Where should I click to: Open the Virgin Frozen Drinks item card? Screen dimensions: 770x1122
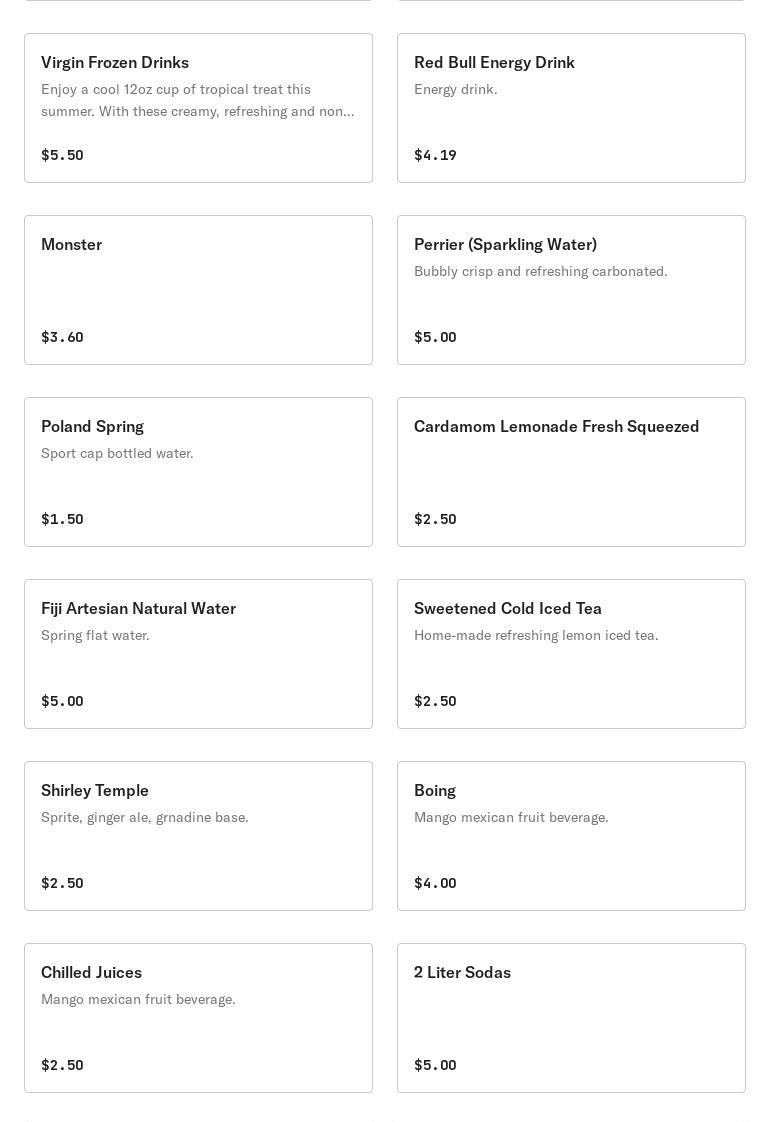(x=198, y=108)
